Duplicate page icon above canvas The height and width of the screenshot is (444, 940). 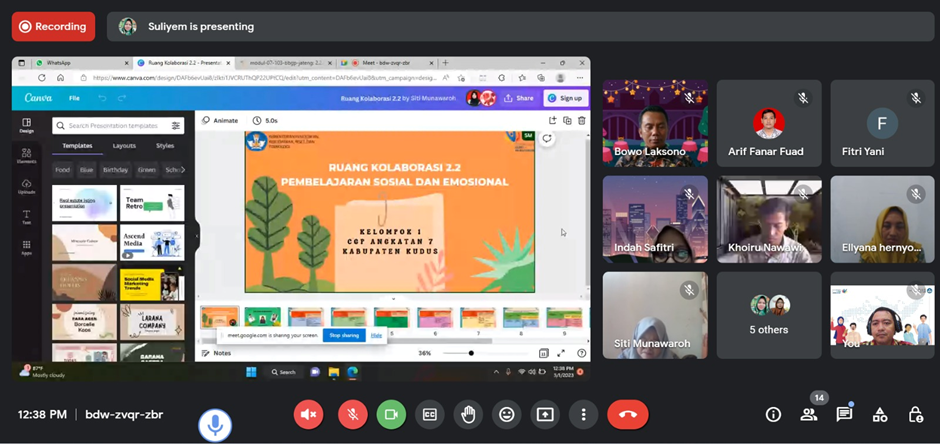[567, 120]
